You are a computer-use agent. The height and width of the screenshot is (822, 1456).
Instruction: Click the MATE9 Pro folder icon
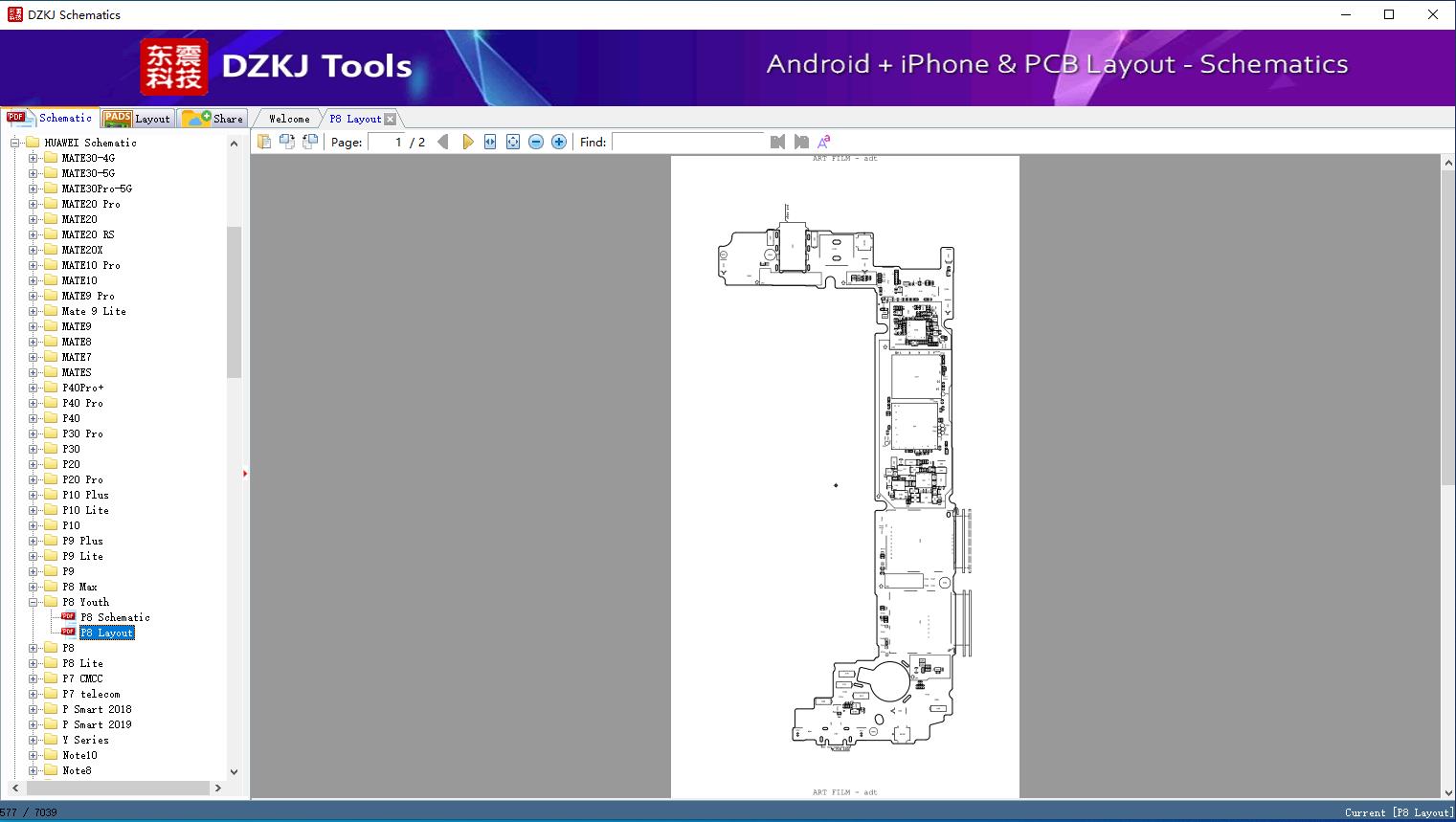click(x=51, y=296)
